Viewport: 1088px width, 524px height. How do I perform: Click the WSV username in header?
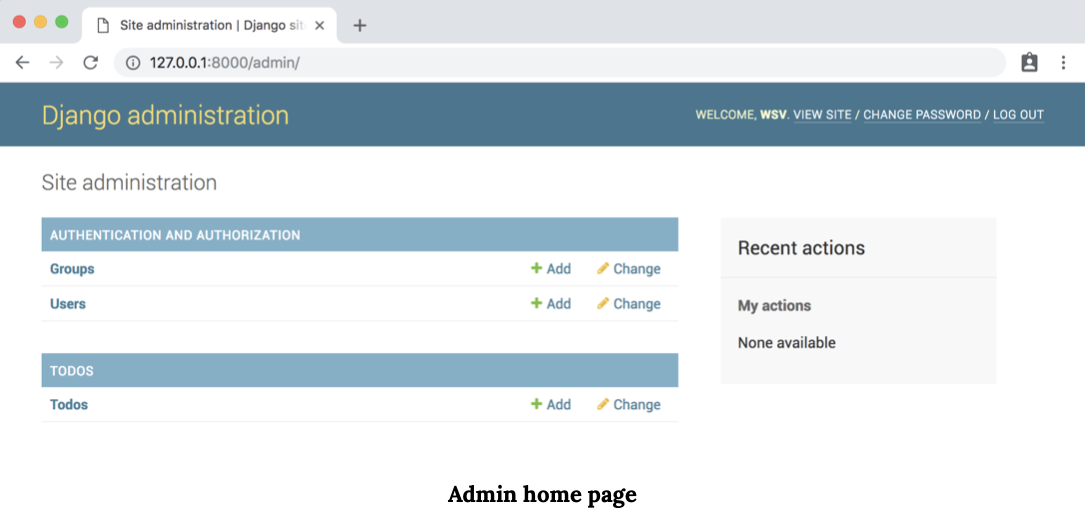click(x=774, y=115)
